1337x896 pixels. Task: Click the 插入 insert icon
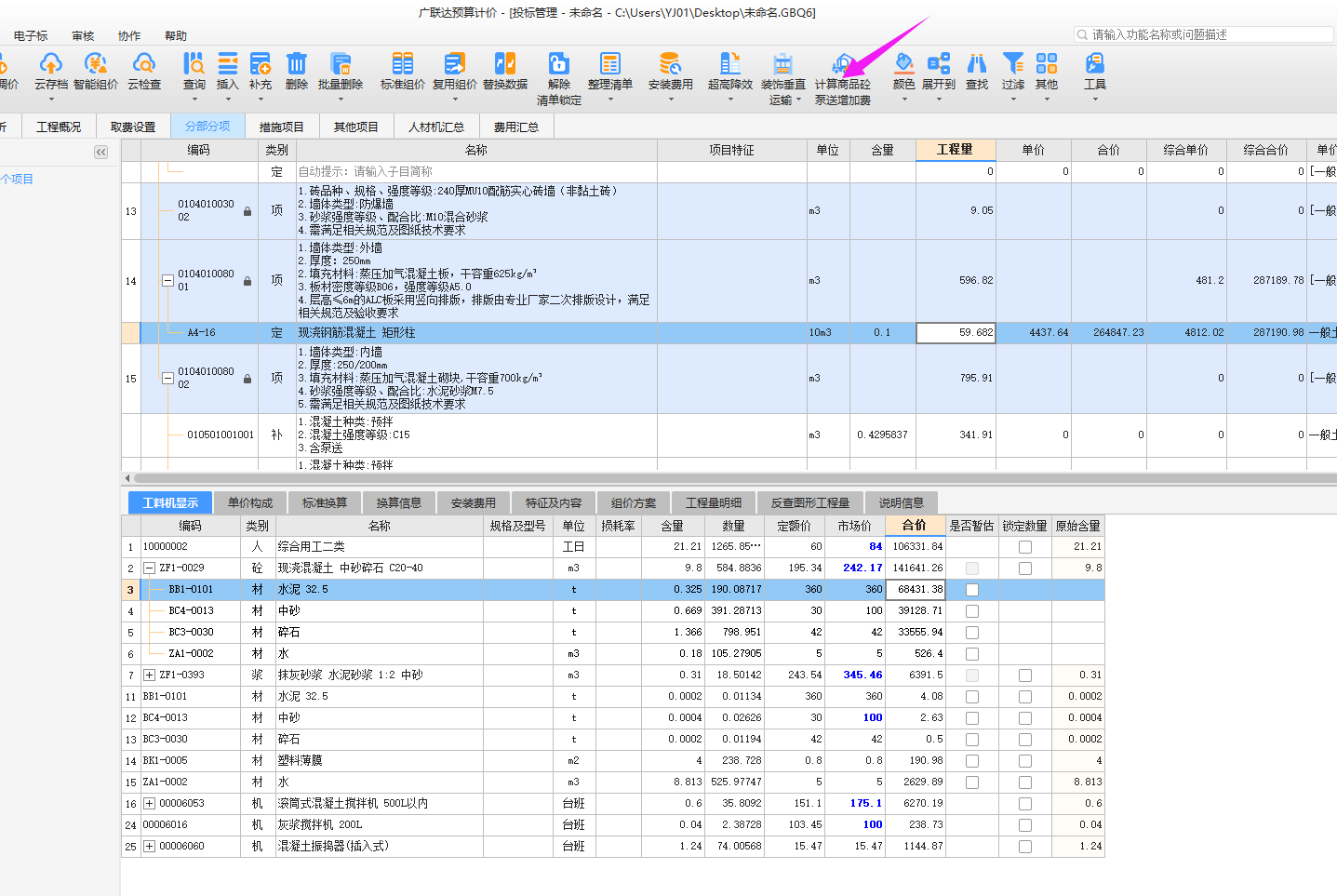pos(228,63)
